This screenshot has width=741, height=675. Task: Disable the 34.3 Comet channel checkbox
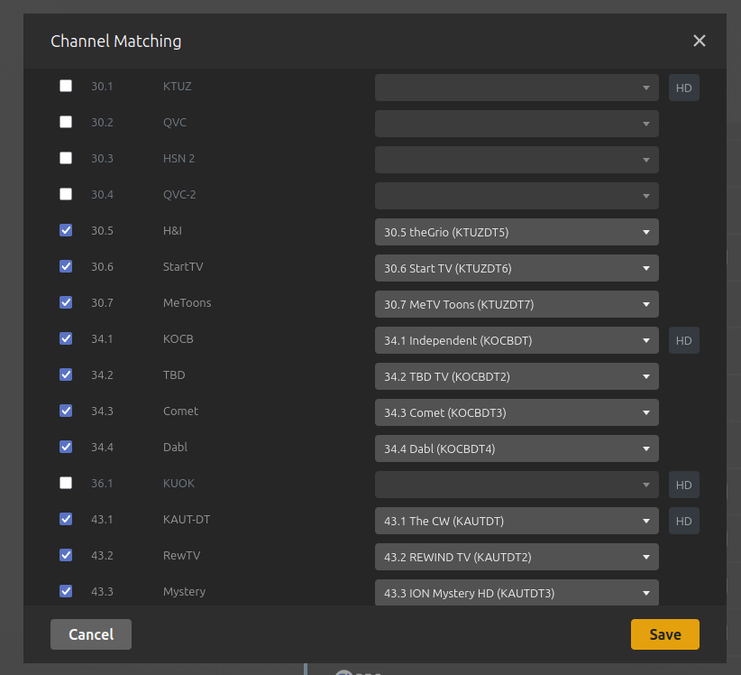66,411
